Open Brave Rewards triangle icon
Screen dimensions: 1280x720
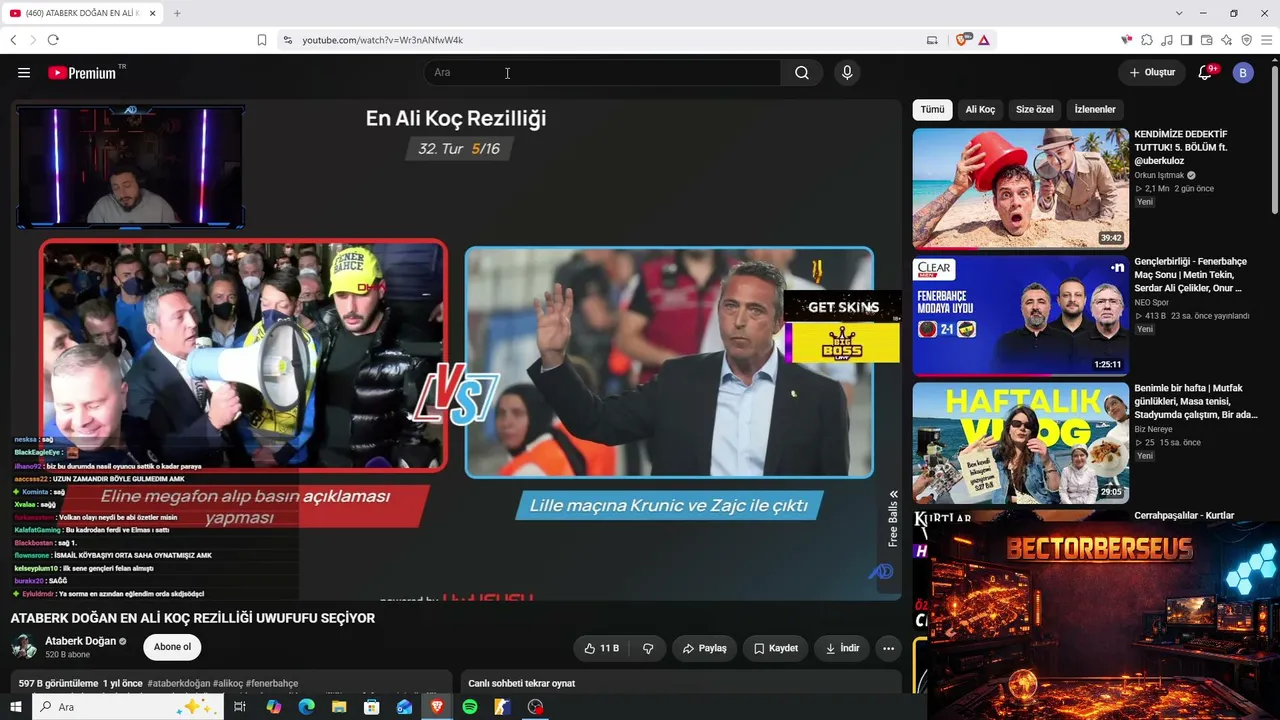pos(984,40)
